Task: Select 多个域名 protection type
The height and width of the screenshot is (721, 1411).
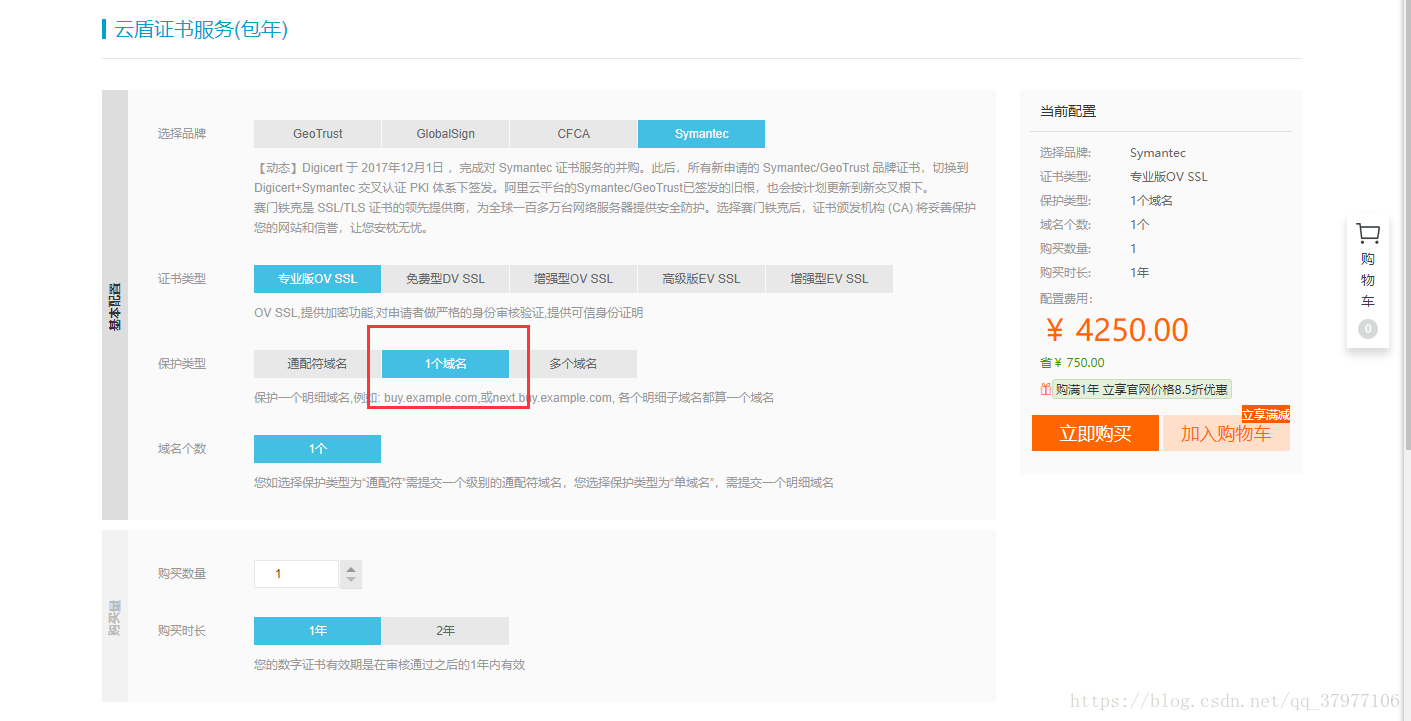Action: 573,364
